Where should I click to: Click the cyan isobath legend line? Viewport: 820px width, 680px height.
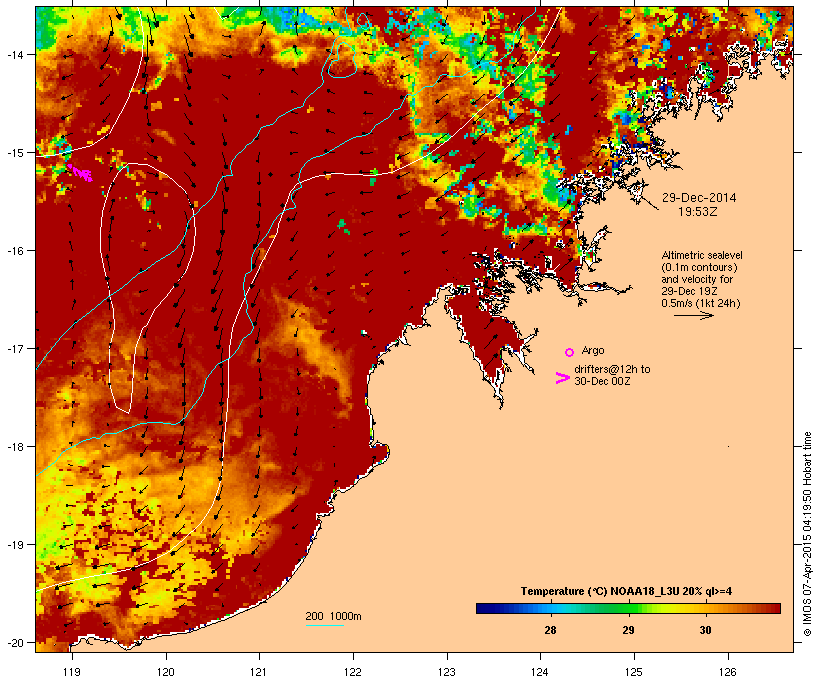click(x=324, y=625)
